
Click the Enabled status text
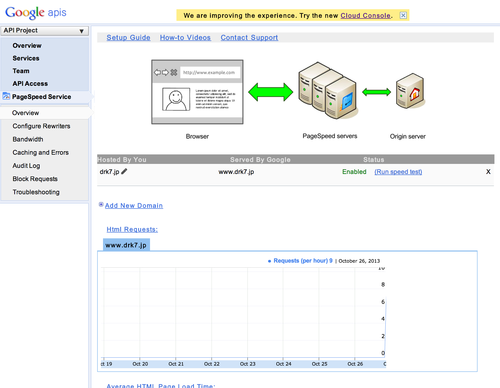(354, 172)
